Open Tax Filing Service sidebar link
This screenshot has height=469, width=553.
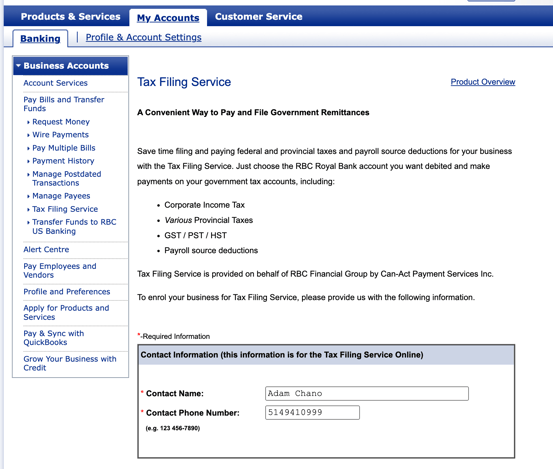tap(65, 209)
